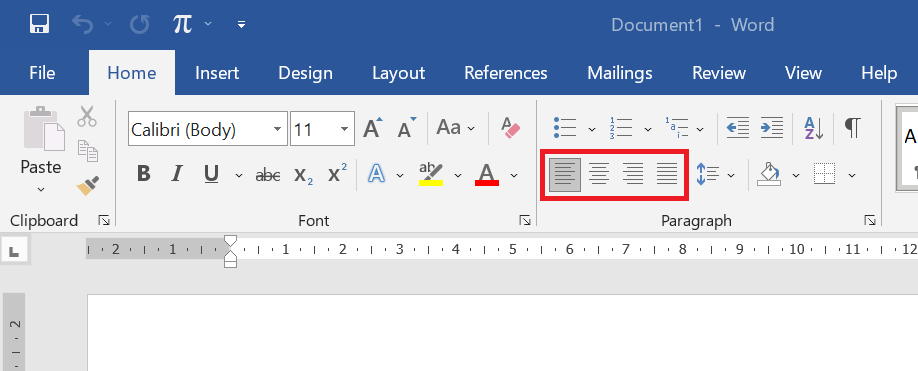This screenshot has height=371, width=918.
Task: Increase paragraph indent
Action: (772, 127)
